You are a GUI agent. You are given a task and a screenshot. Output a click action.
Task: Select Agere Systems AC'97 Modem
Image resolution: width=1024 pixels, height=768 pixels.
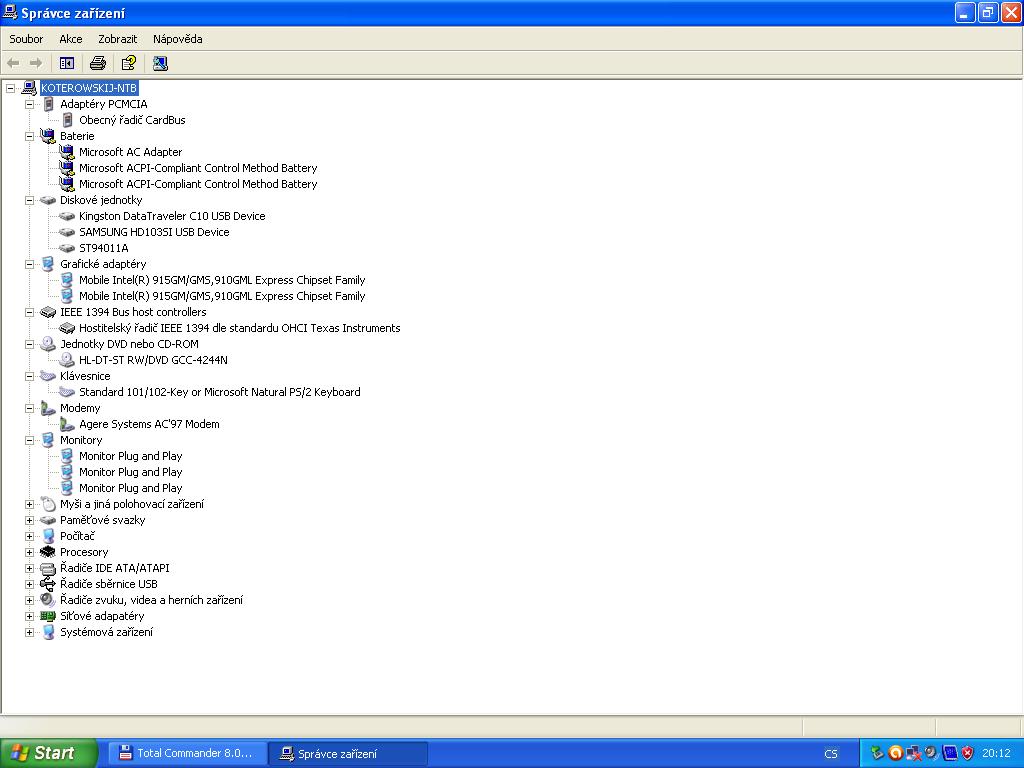pyautogui.click(x=150, y=424)
